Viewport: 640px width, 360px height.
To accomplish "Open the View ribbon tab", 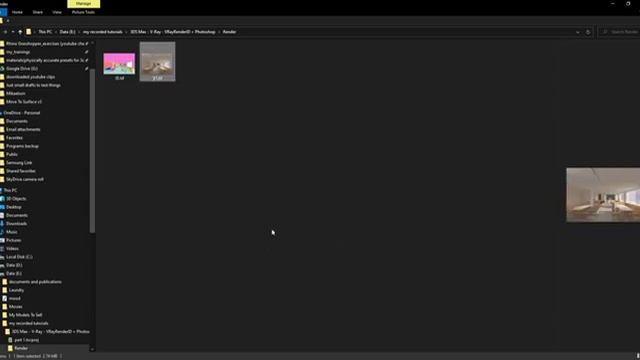I will pyautogui.click(x=57, y=12).
